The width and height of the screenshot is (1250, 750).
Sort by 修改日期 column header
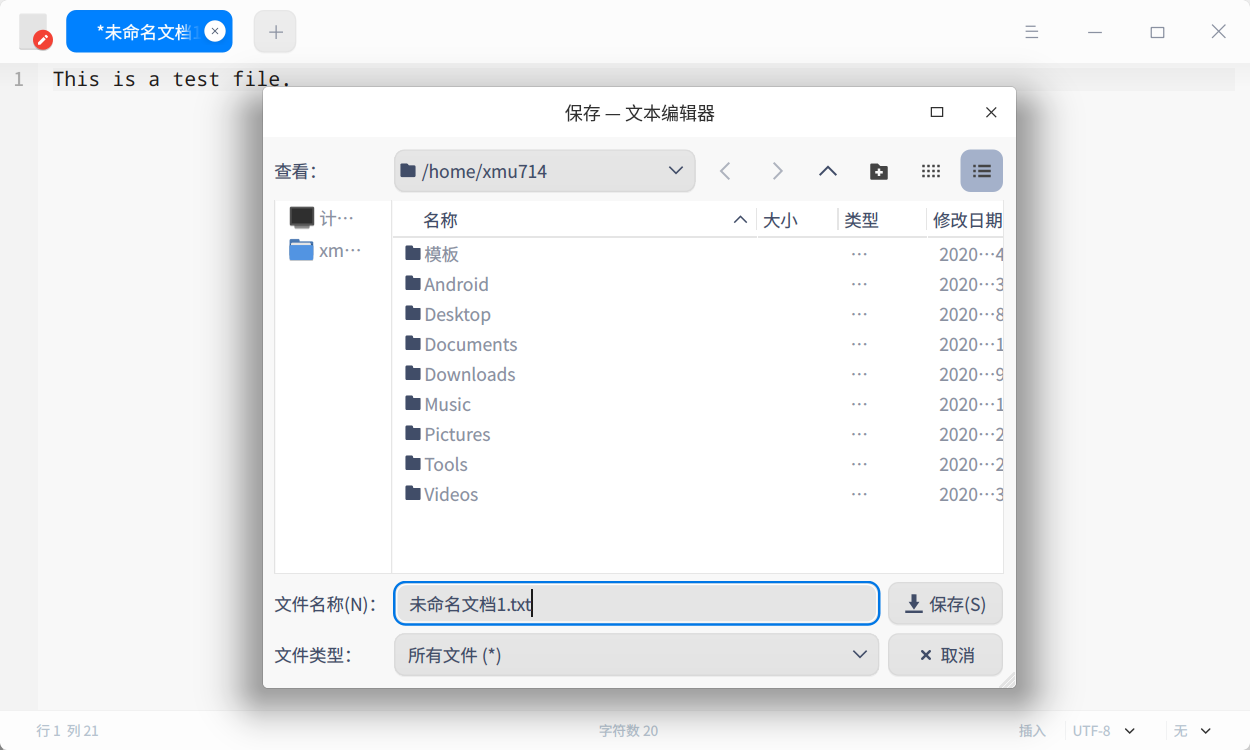[x=966, y=220]
